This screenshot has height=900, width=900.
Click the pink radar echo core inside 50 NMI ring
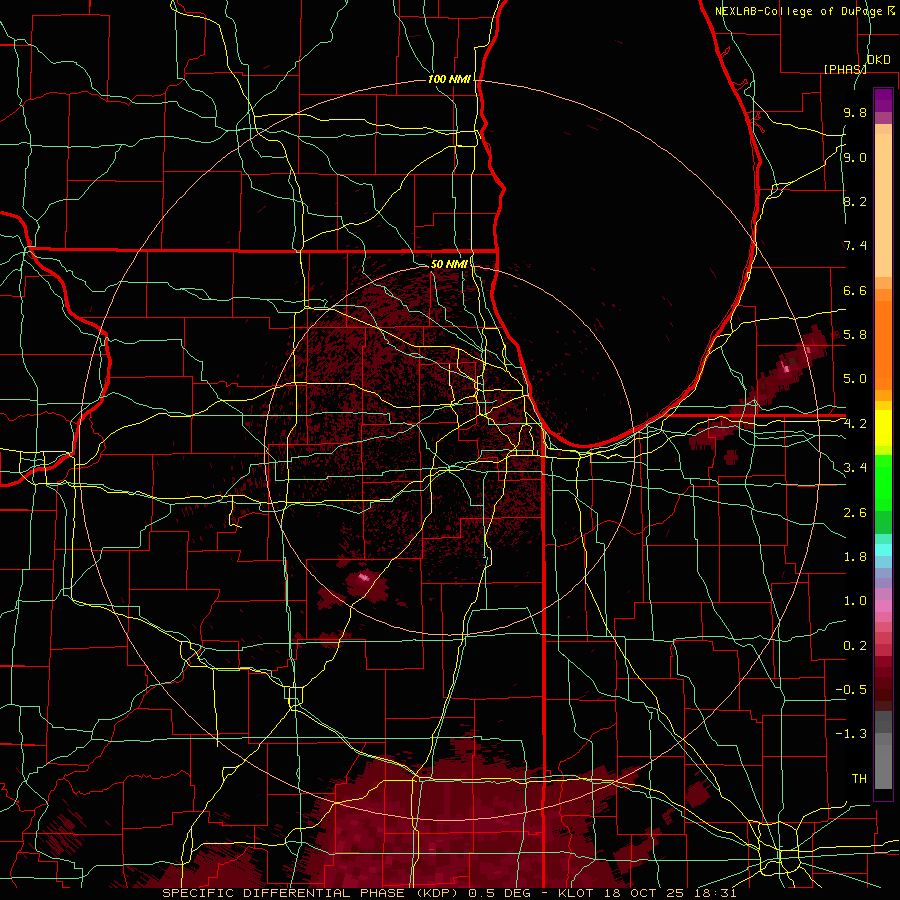(363, 576)
